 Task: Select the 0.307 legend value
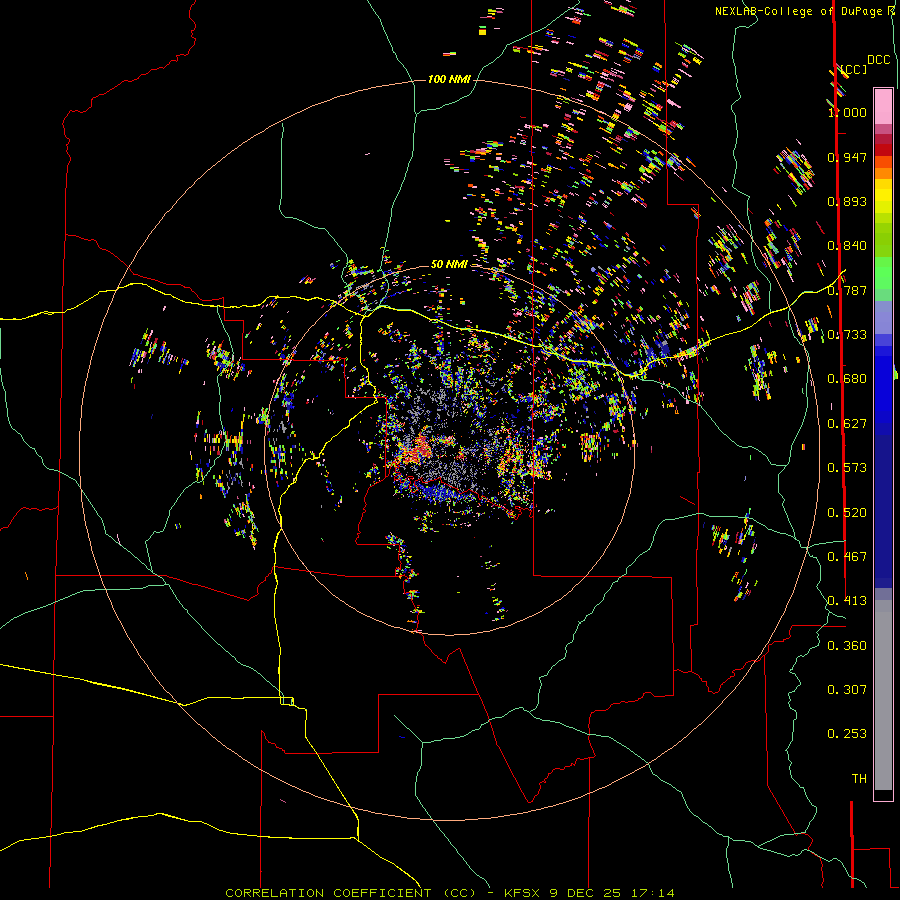(x=847, y=689)
